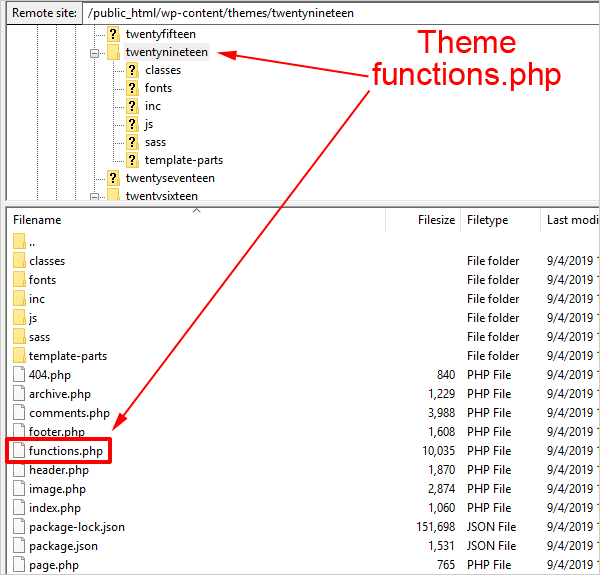This screenshot has width=600, height=575.
Task: Select inc subfolder in the tree
Action: (x=153, y=106)
